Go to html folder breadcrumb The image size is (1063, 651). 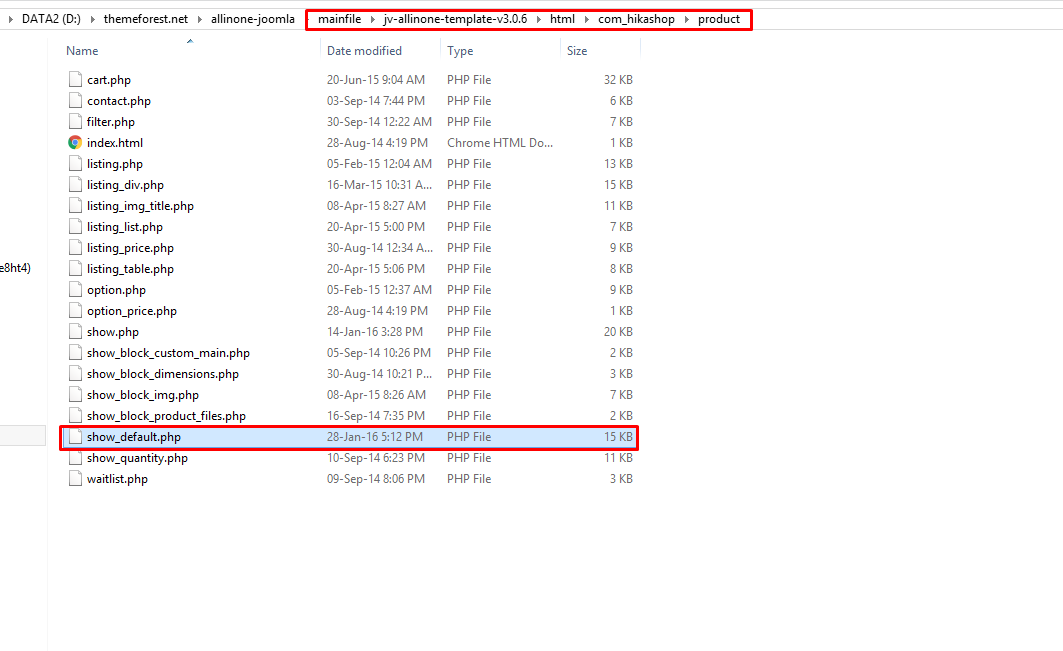click(x=562, y=19)
